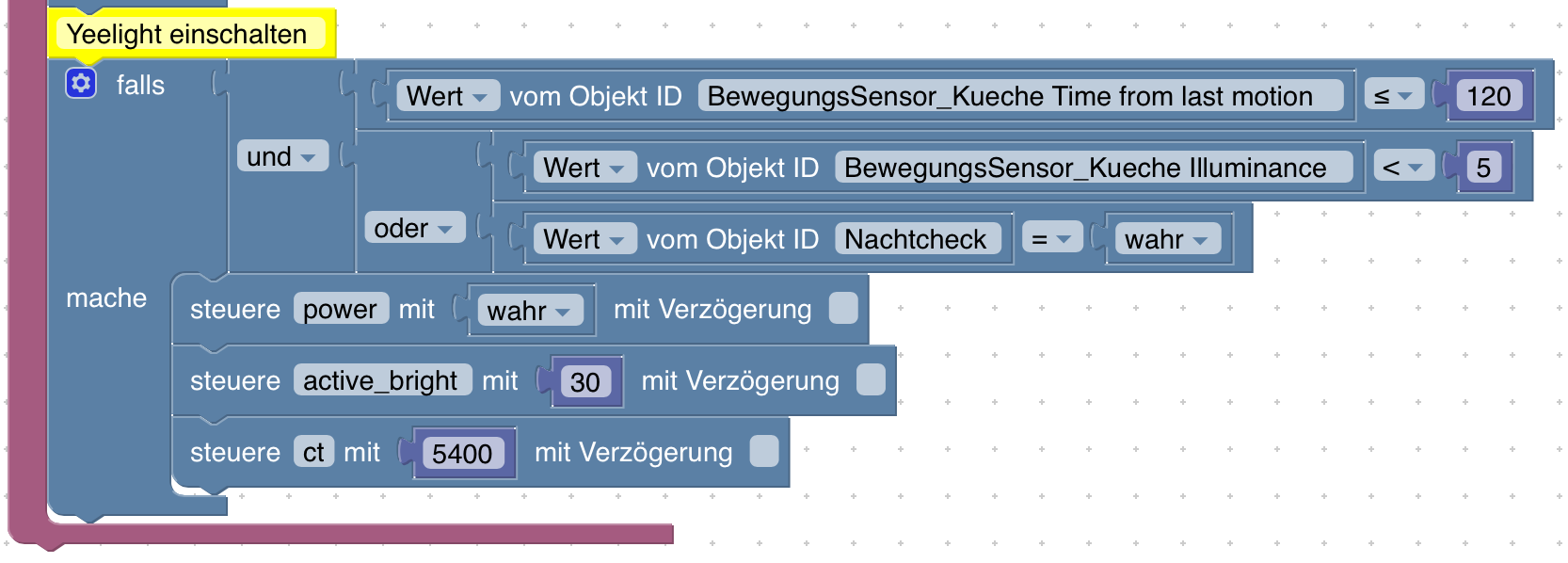Open the gear settings of falls block

(81, 84)
